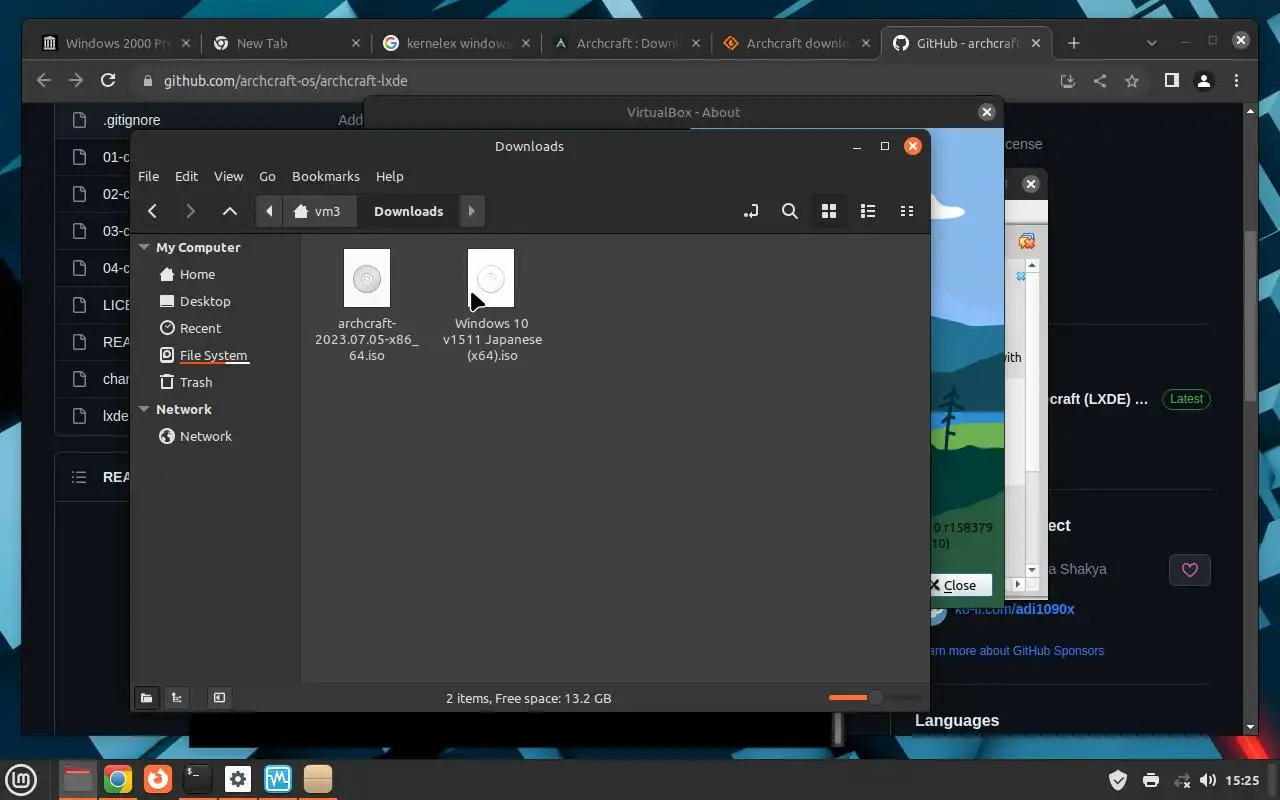
Task: Switch to list view
Action: point(868,211)
